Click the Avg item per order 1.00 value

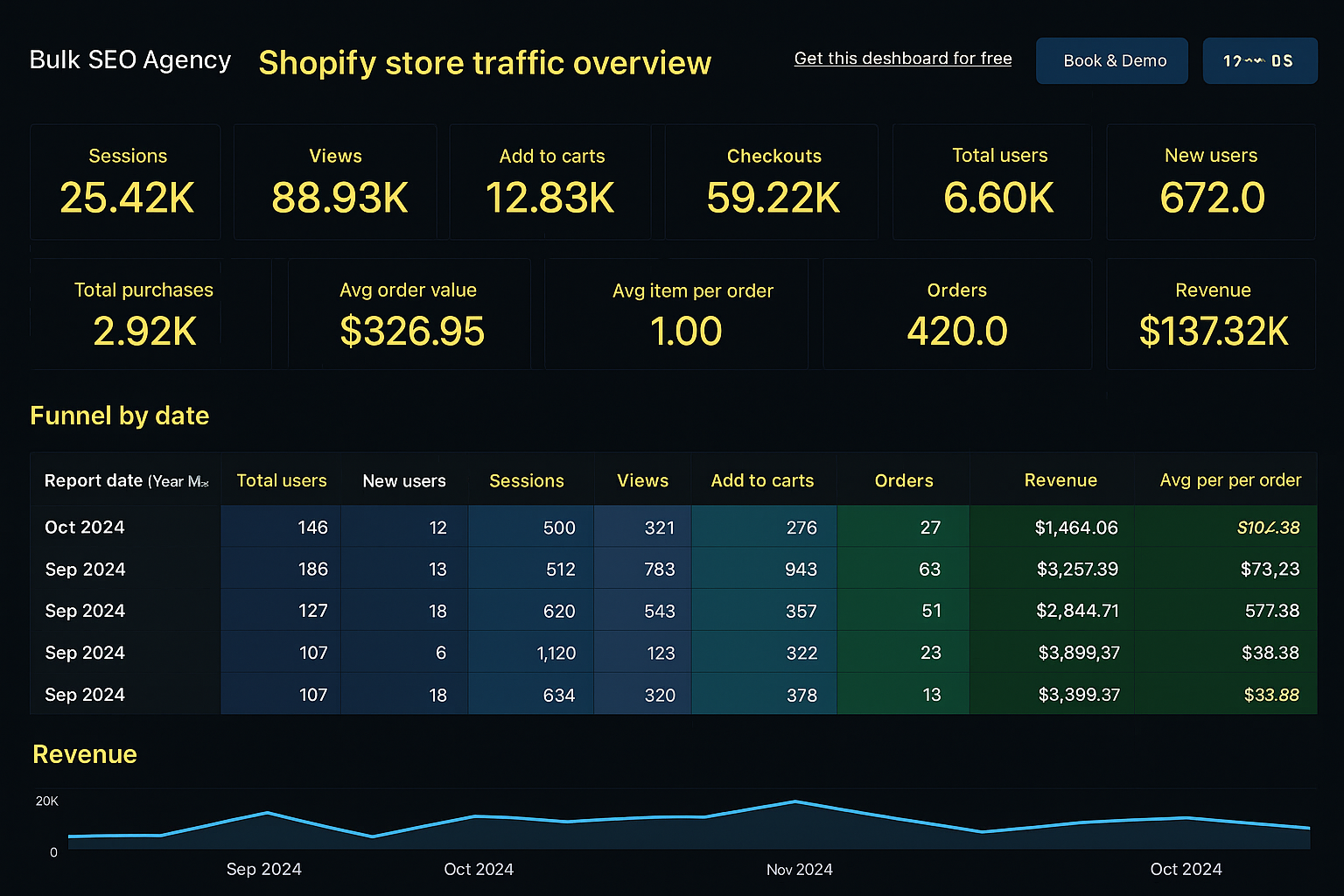click(686, 331)
